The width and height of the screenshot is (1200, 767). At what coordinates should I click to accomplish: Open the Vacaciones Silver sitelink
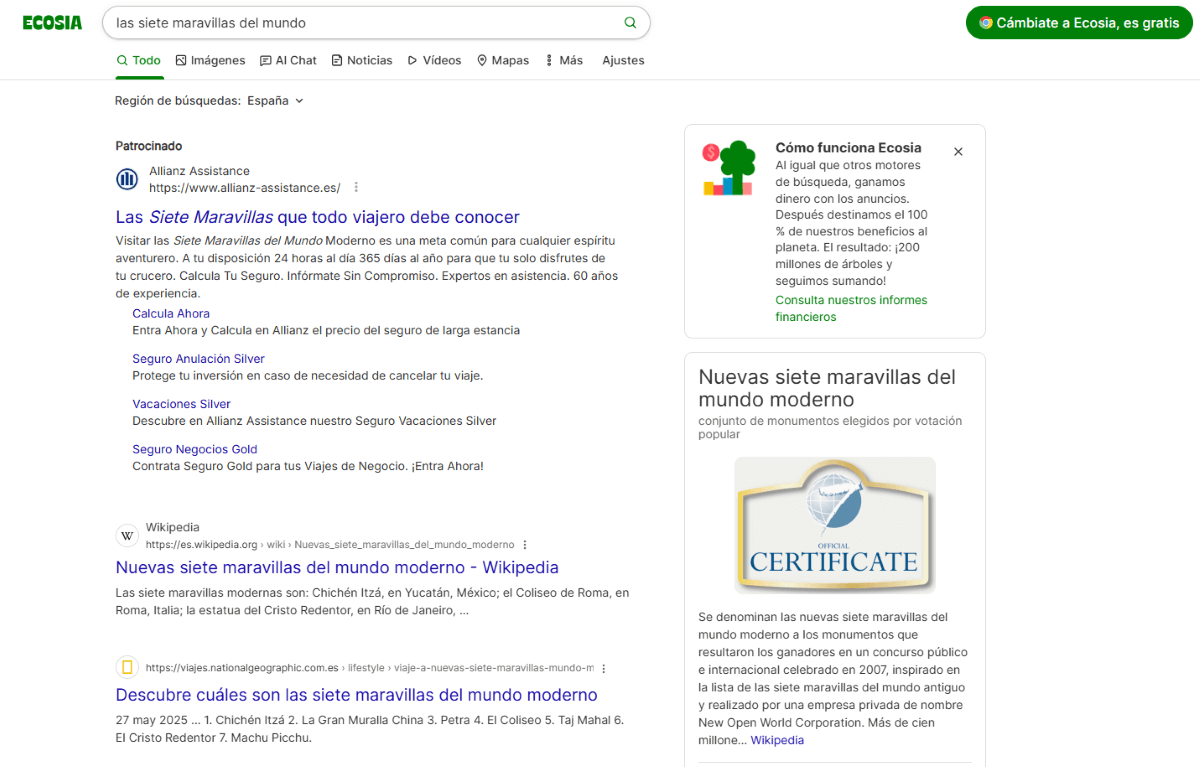[x=181, y=404]
